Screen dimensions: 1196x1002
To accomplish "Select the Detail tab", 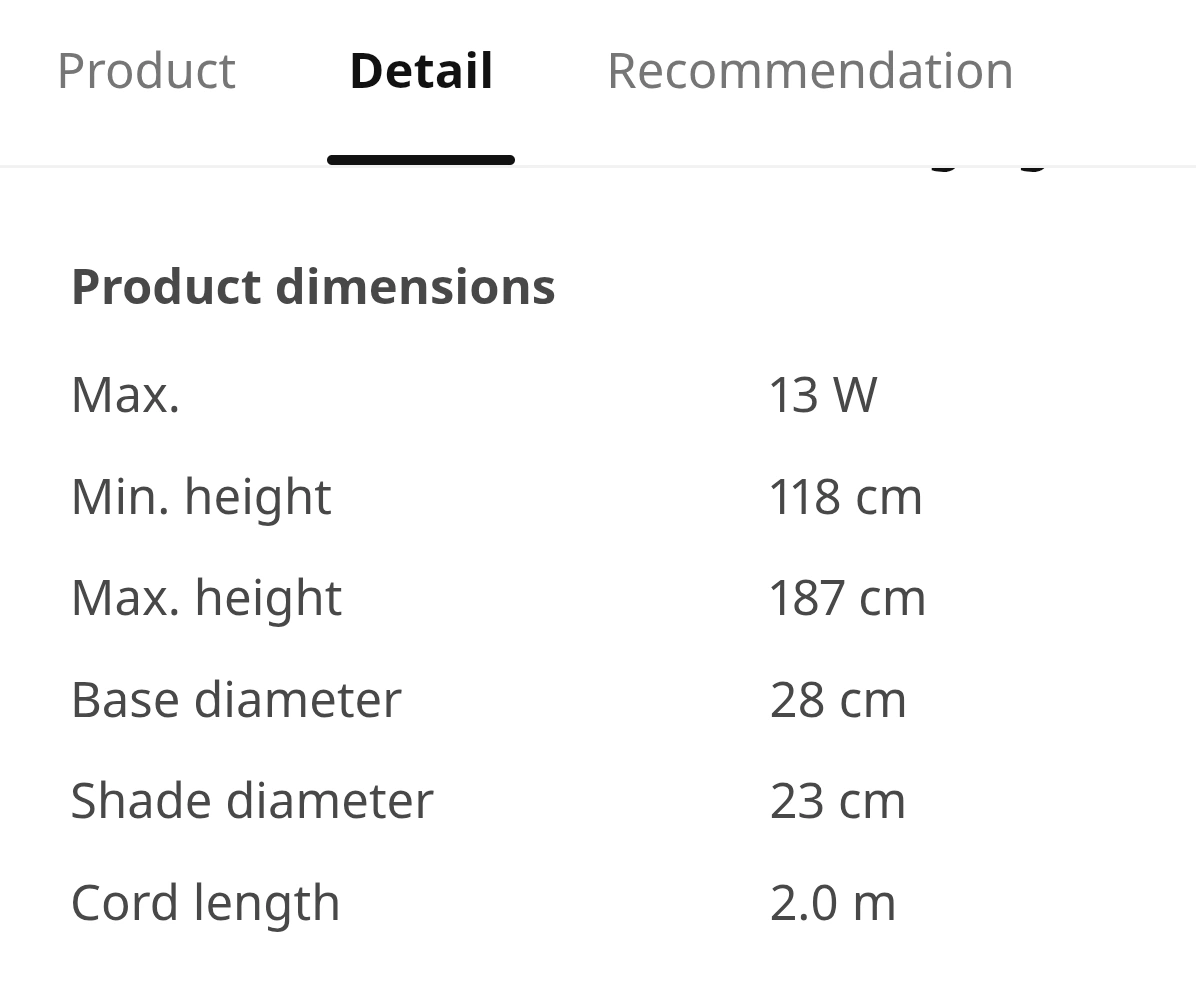I will point(421,71).
